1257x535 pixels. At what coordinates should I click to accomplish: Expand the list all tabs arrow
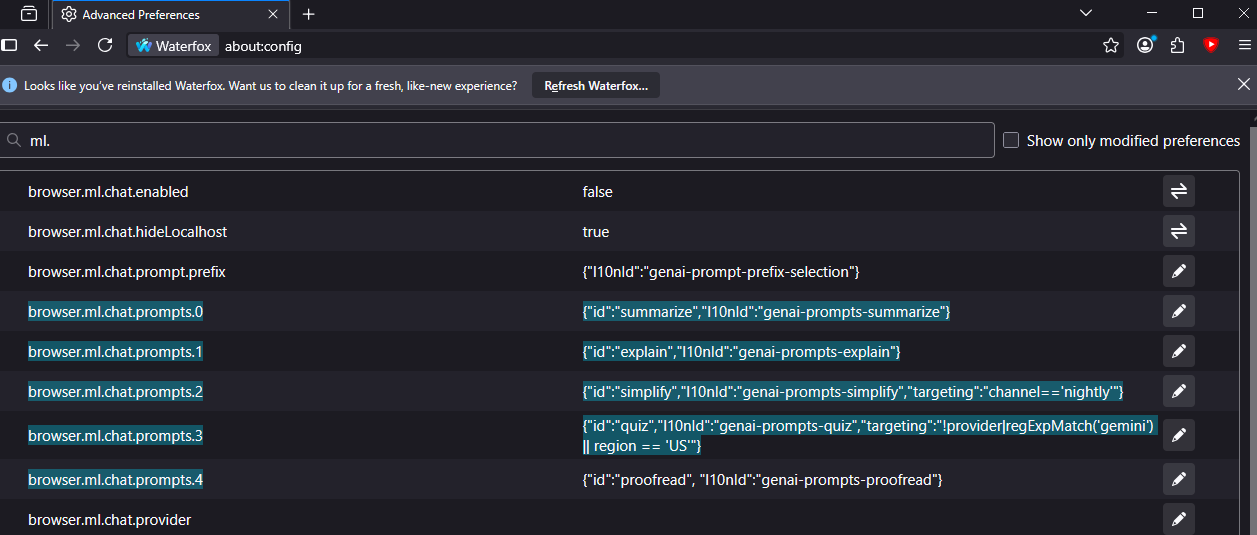coord(1086,13)
